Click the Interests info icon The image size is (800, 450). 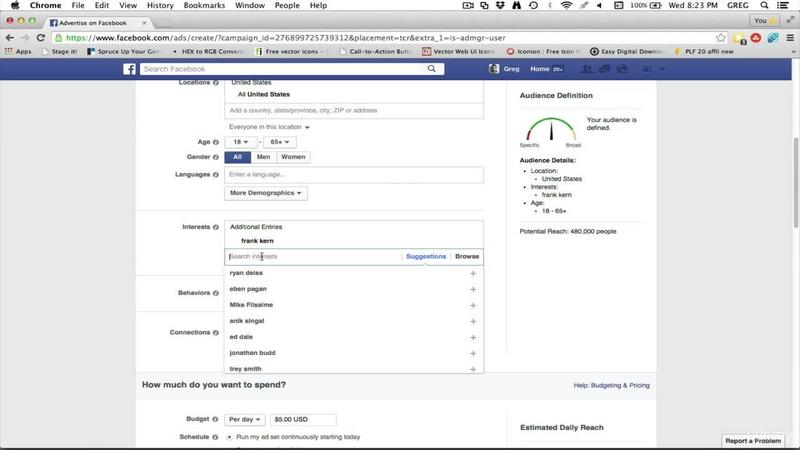(x=216, y=227)
